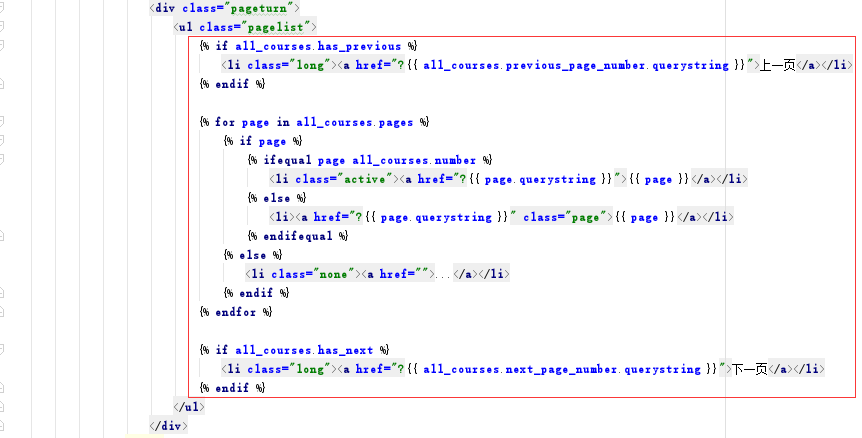Click the "none" class value
The height and width of the screenshot is (438, 862).
(x=334, y=274)
